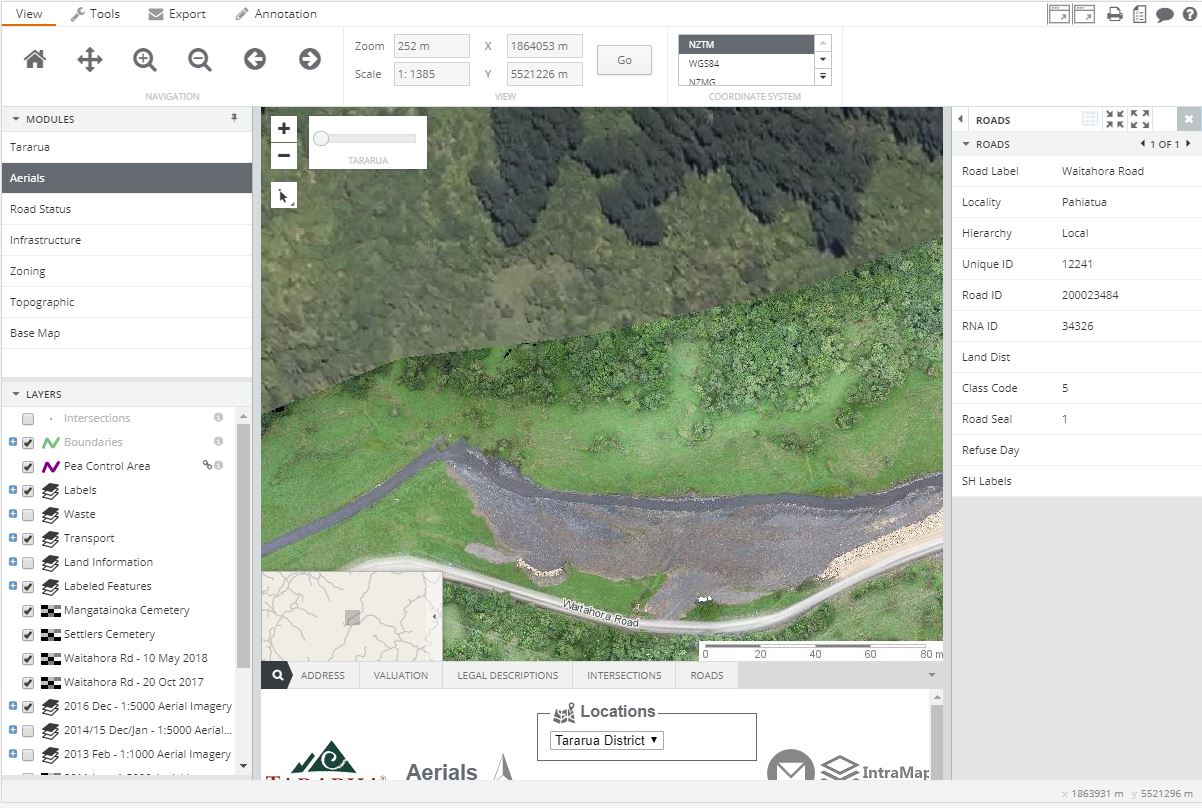The height and width of the screenshot is (808, 1202).
Task: Click the second pop-out window icon
Action: pyautogui.click(x=1084, y=14)
